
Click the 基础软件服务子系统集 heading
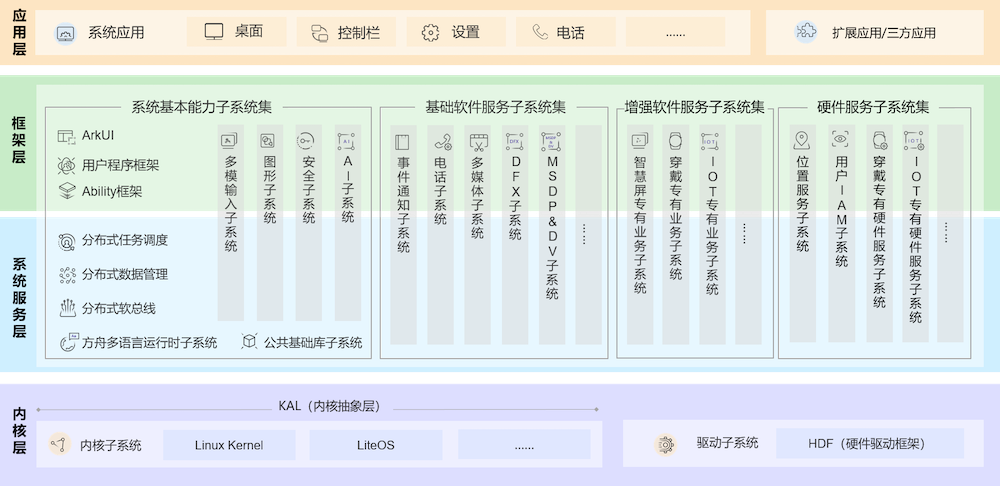coord(496,107)
